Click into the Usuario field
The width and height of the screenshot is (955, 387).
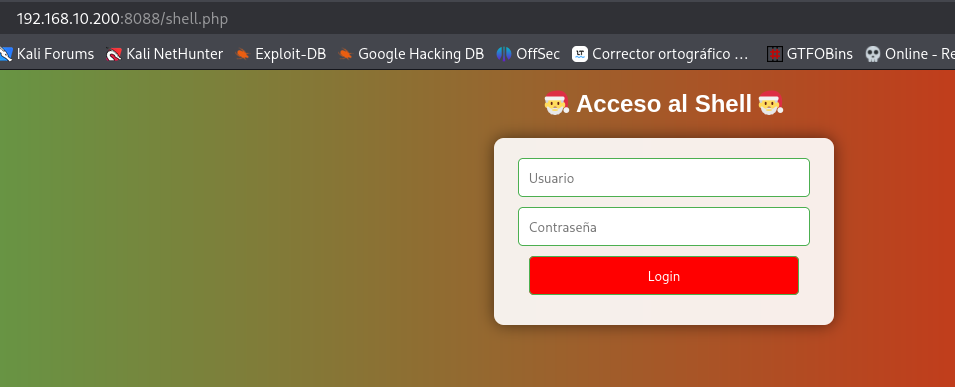click(x=664, y=177)
